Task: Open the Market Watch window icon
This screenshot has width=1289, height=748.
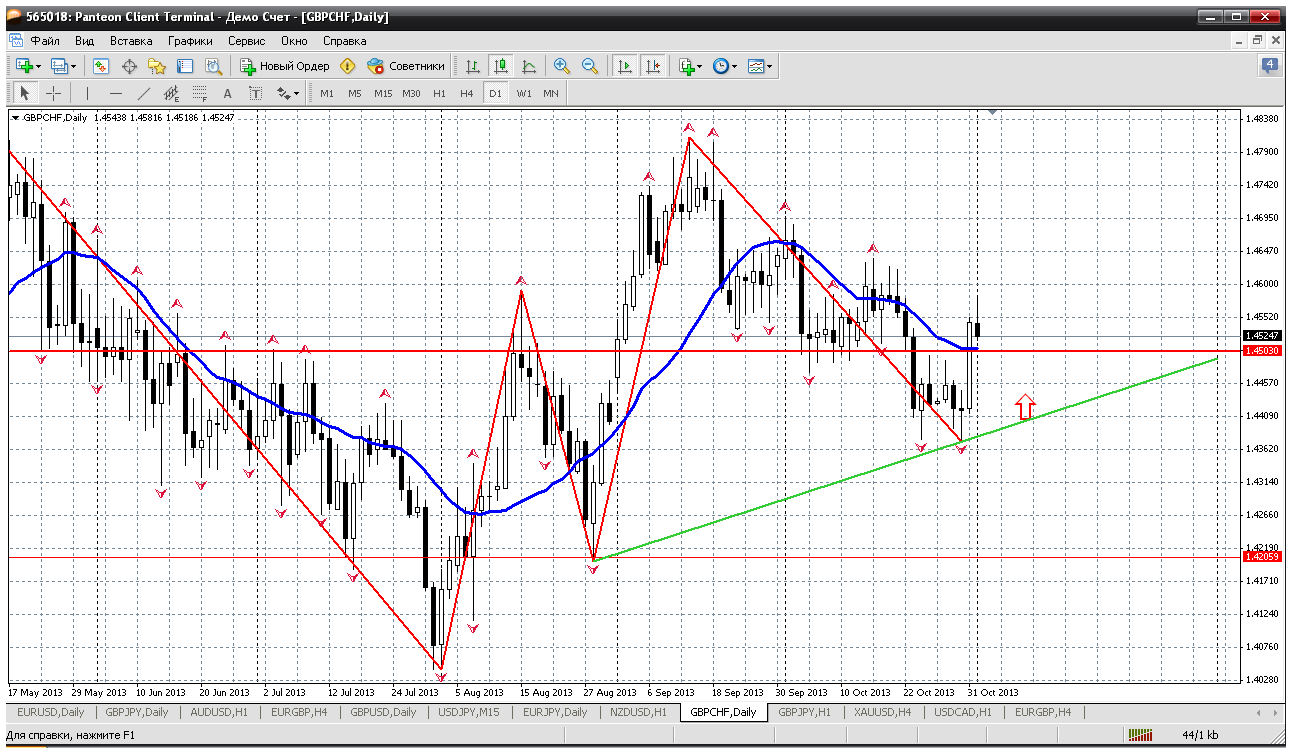Action: [101, 66]
